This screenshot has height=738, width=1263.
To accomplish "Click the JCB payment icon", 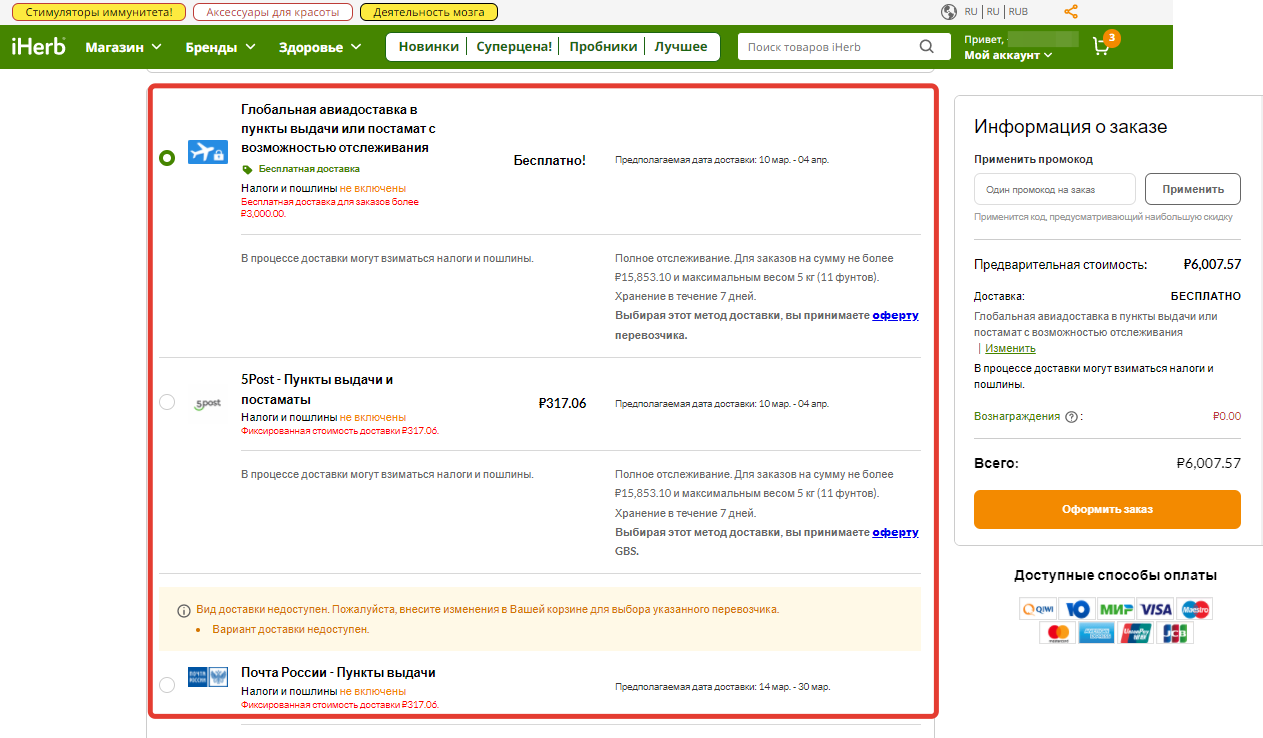I will coord(1174,633).
